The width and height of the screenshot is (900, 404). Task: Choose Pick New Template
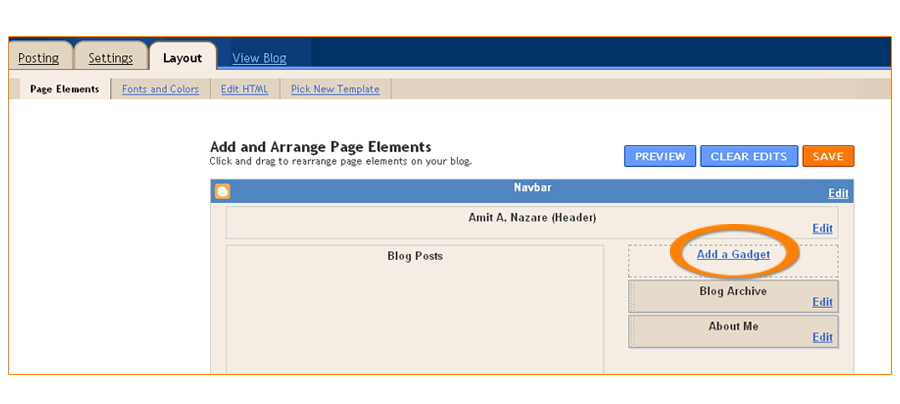coord(335,89)
